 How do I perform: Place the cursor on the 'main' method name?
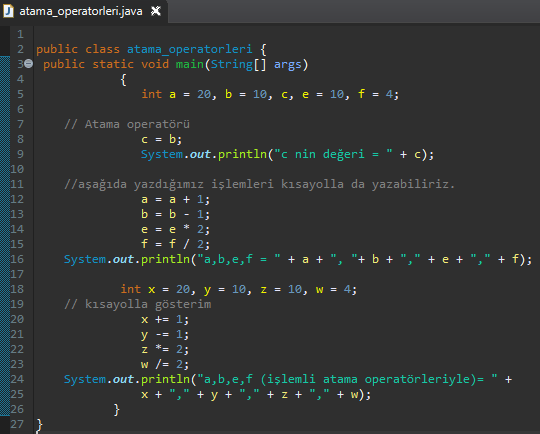(190, 64)
